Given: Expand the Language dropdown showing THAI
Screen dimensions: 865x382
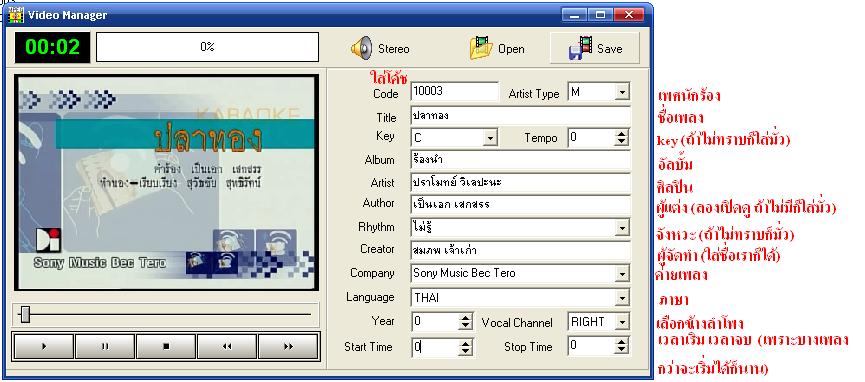Looking at the screenshot, I should [622, 298].
